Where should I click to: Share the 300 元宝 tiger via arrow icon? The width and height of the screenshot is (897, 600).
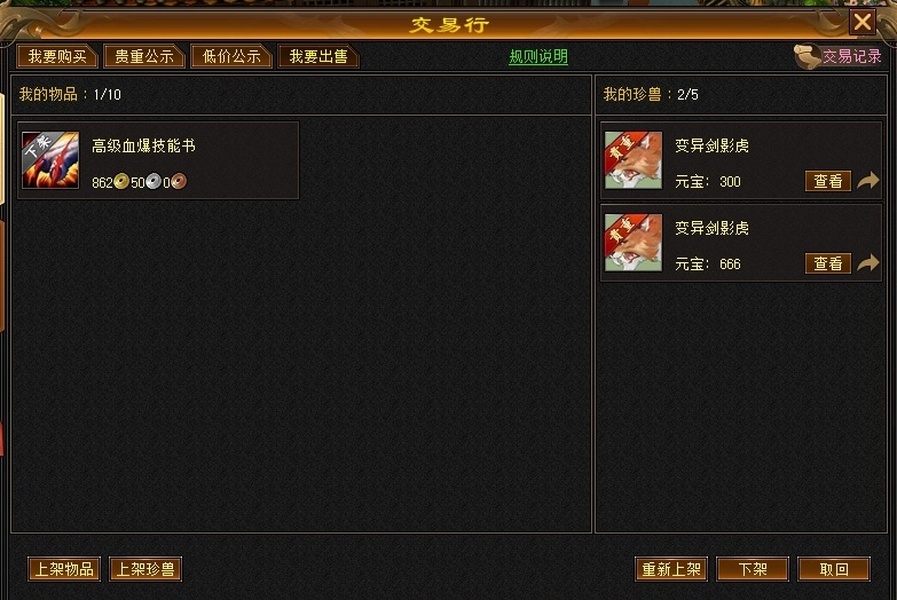click(868, 181)
